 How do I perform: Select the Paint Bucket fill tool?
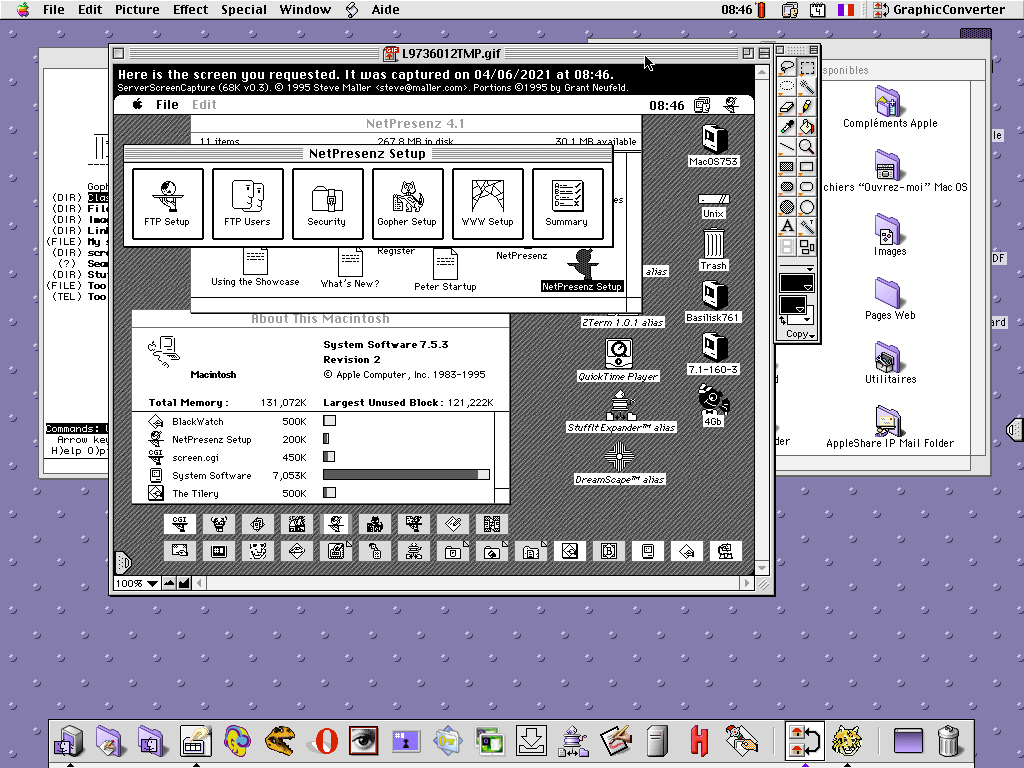click(x=807, y=127)
